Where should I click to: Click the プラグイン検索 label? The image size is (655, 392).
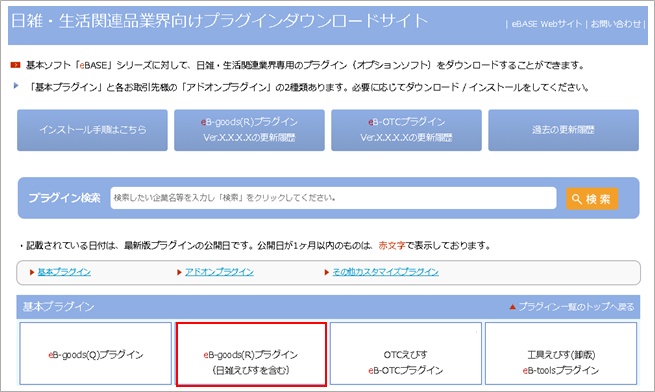pos(64,198)
